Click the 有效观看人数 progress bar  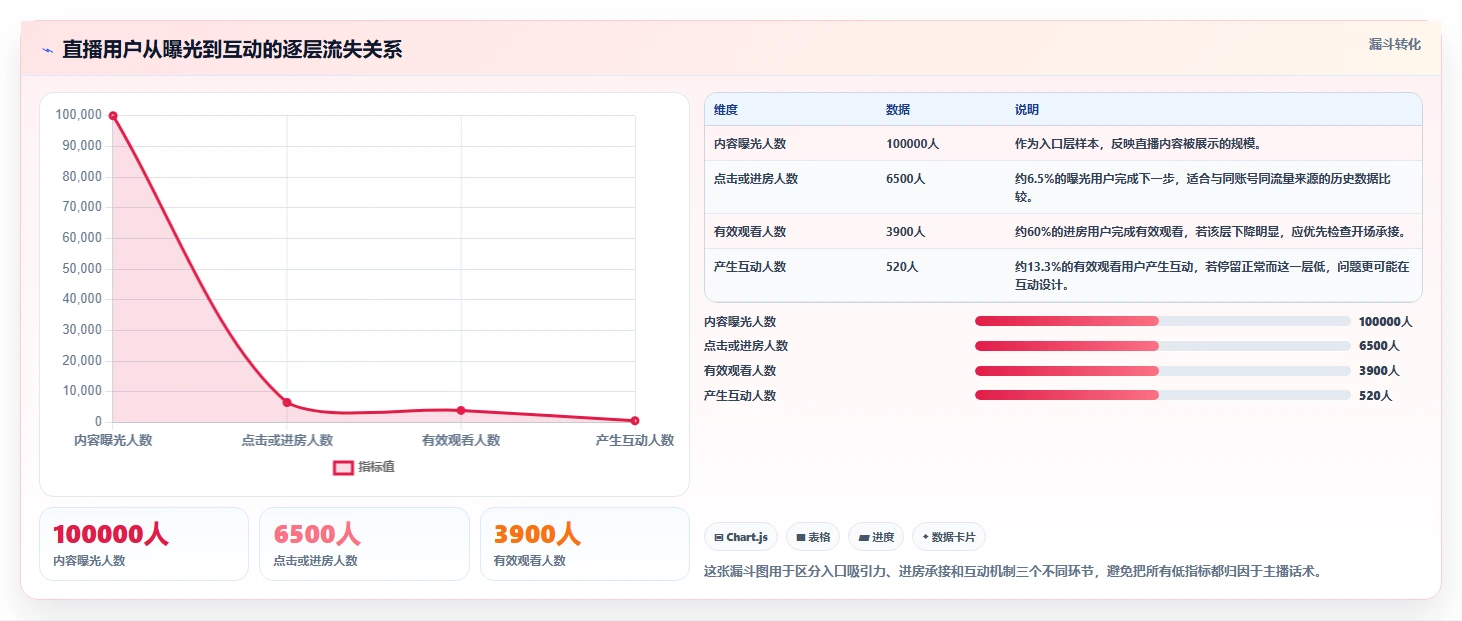[x=1163, y=370]
